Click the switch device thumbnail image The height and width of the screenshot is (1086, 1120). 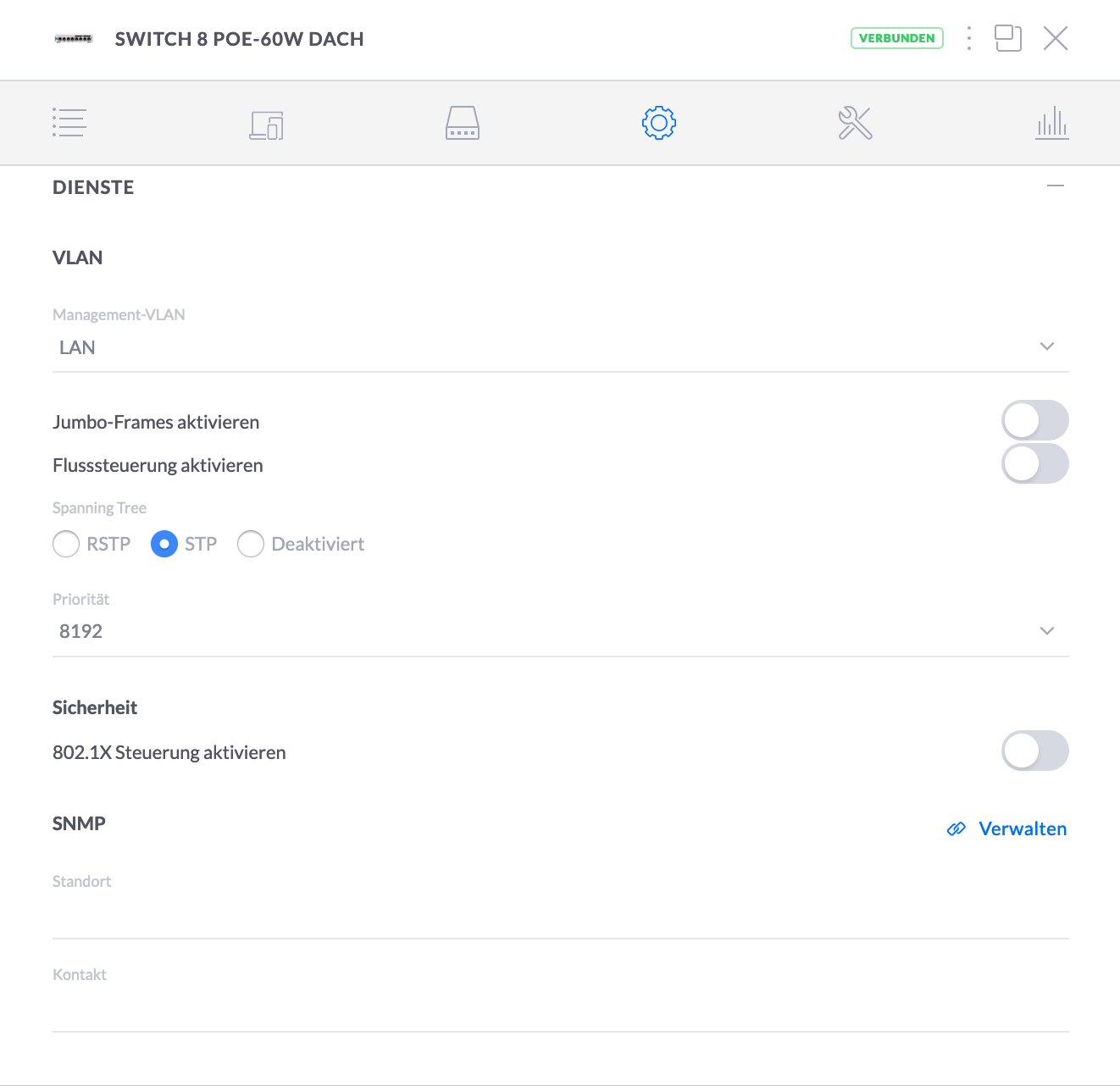pyautogui.click(x=74, y=39)
